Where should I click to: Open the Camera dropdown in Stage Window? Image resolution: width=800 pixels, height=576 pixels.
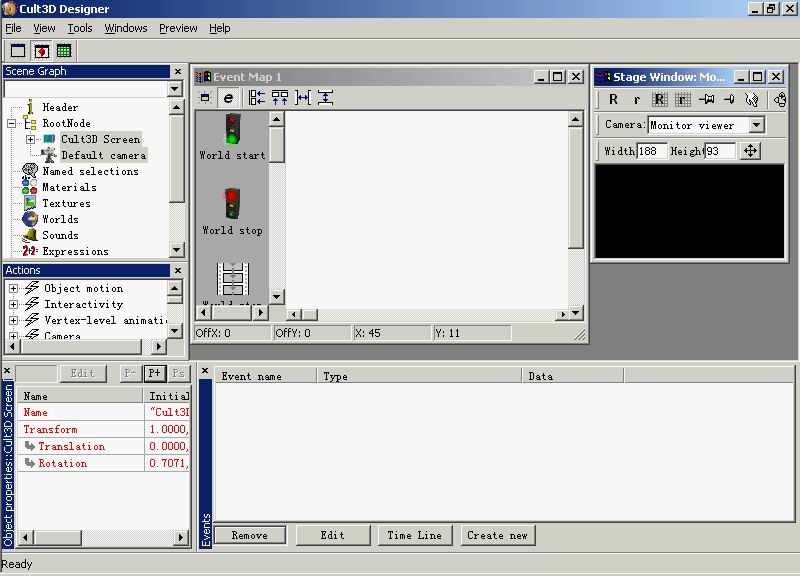point(757,125)
